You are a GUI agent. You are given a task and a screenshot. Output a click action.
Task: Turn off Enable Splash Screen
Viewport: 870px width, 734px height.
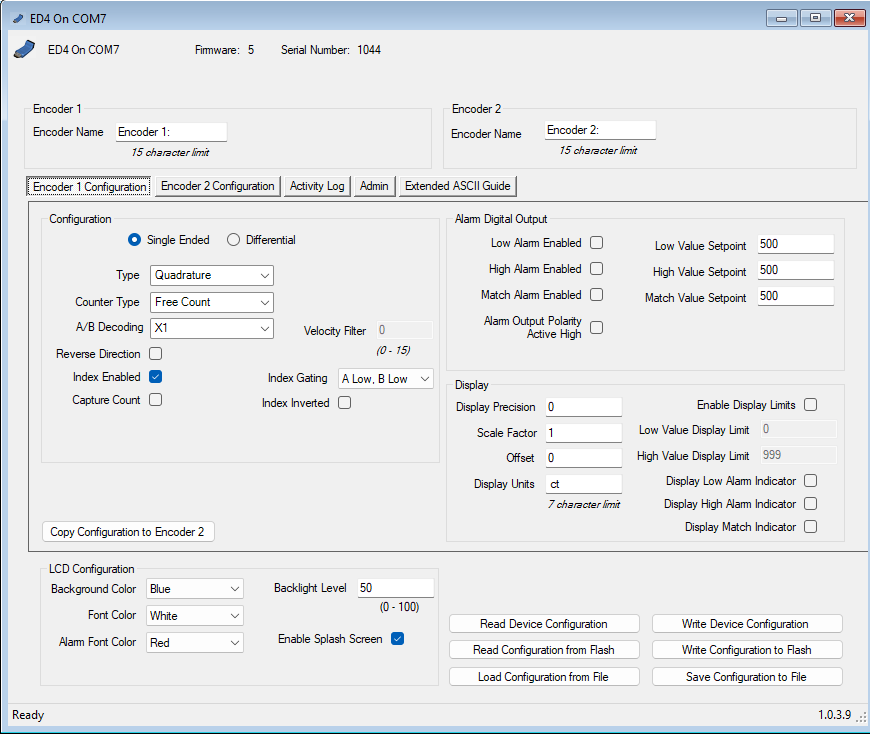[397, 638]
